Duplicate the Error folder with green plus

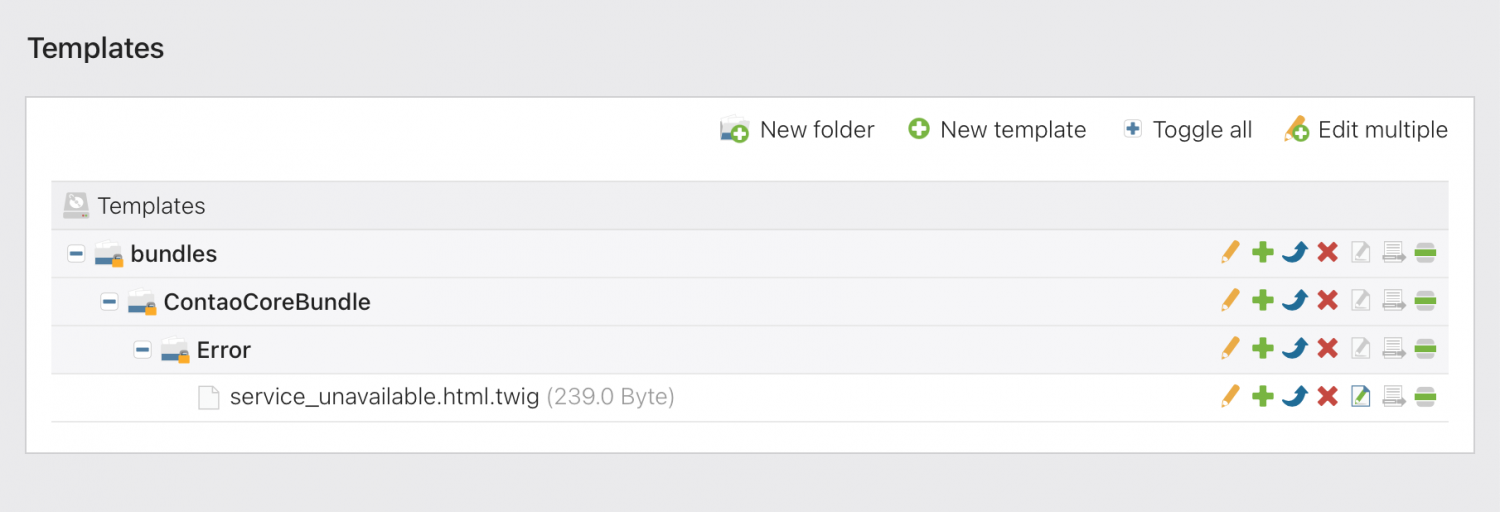1263,349
